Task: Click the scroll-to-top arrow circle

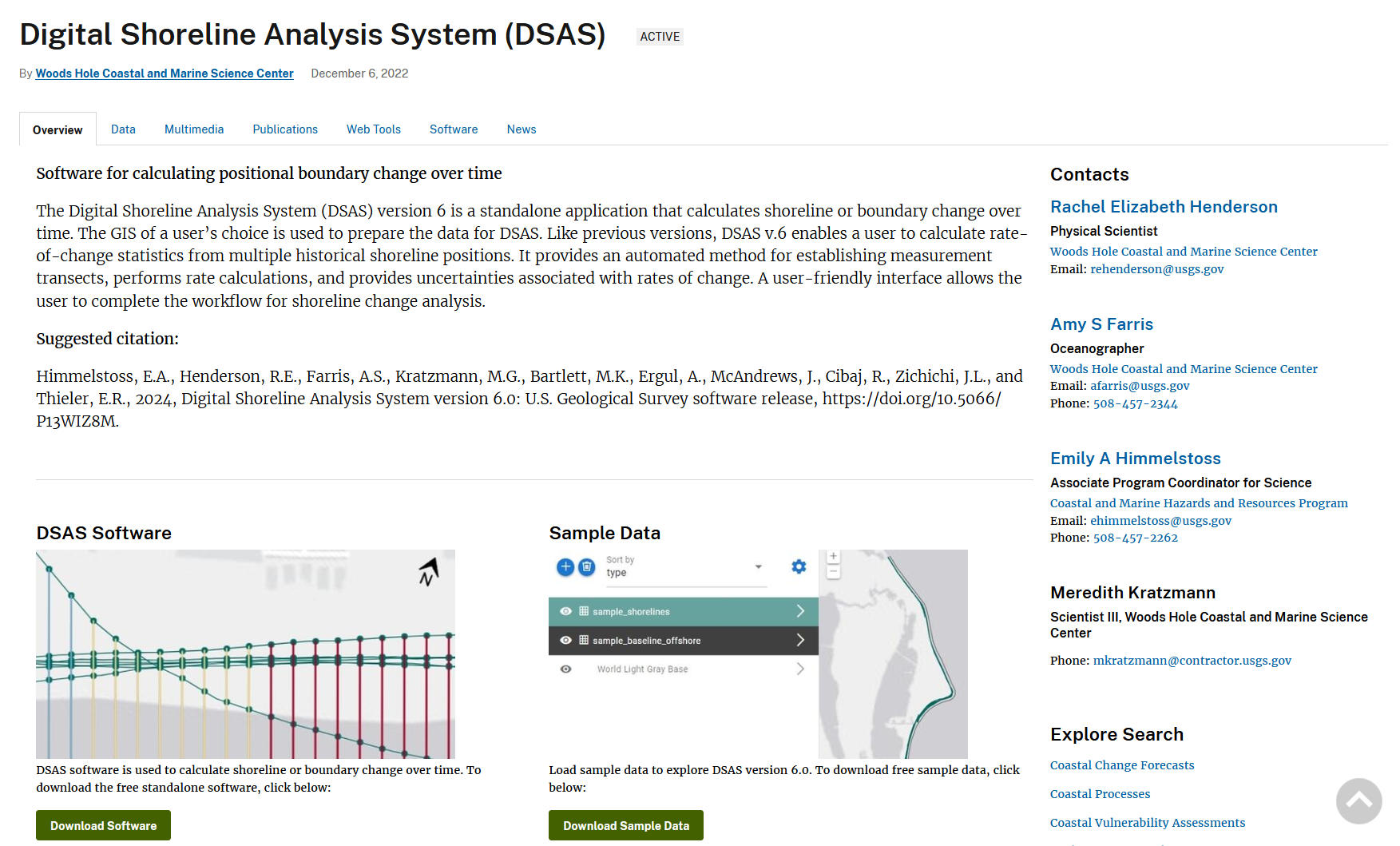Action: click(x=1358, y=800)
